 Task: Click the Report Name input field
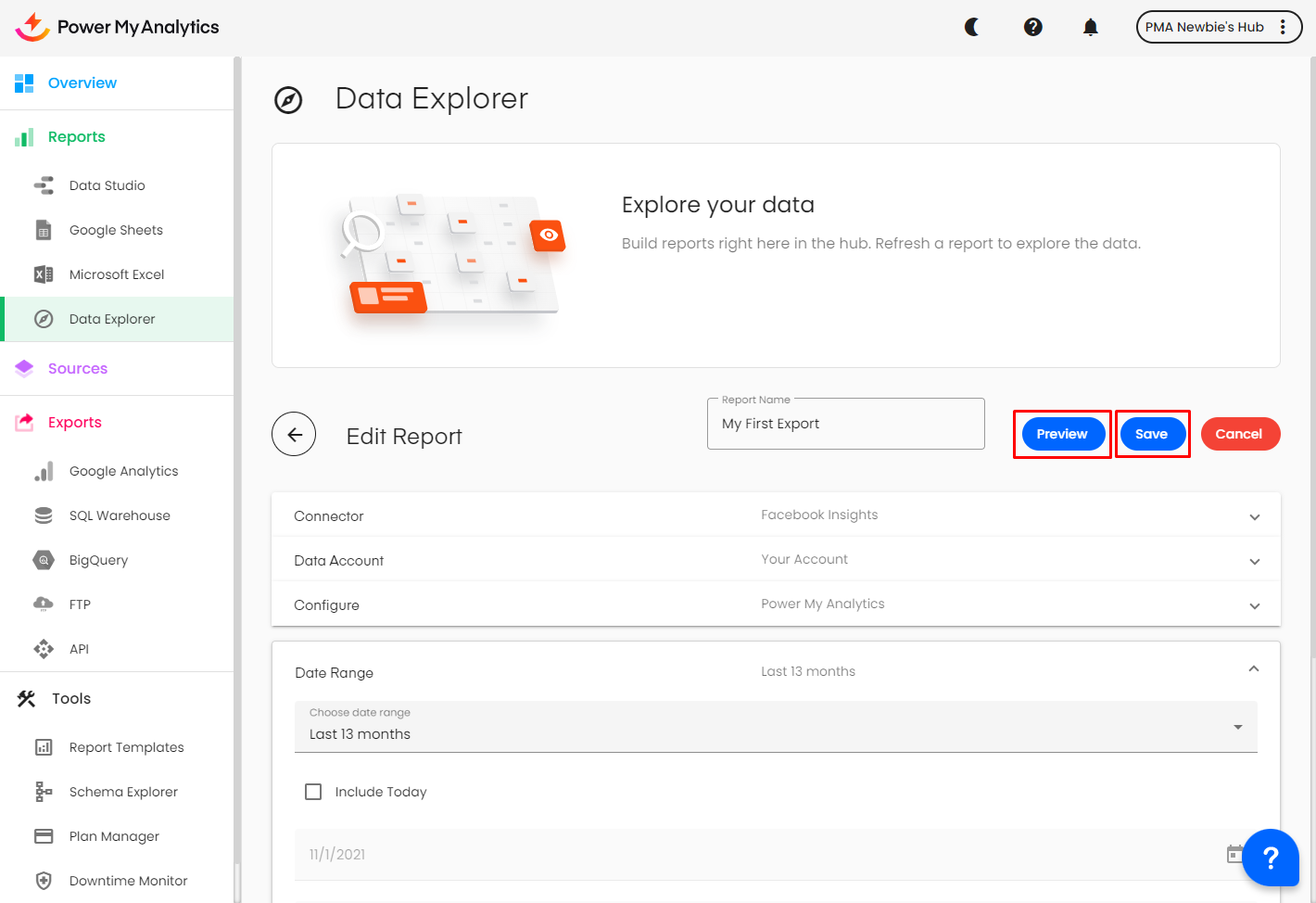click(x=845, y=425)
